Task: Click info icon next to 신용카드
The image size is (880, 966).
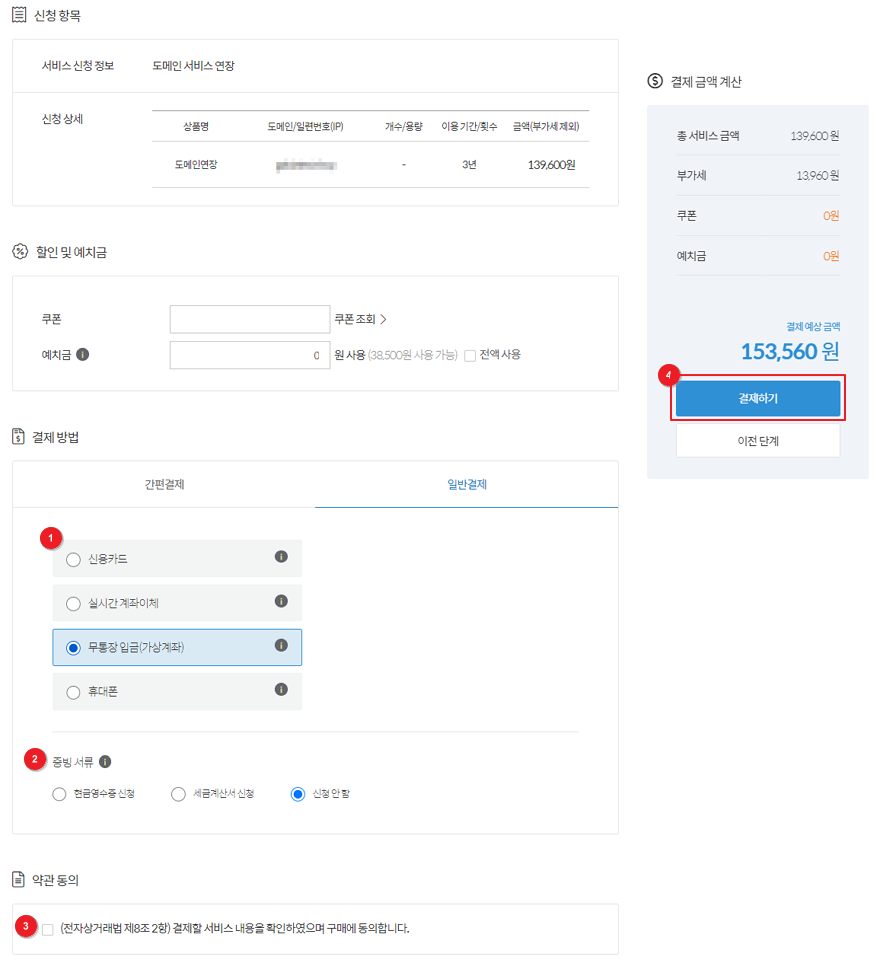Action: [x=281, y=557]
